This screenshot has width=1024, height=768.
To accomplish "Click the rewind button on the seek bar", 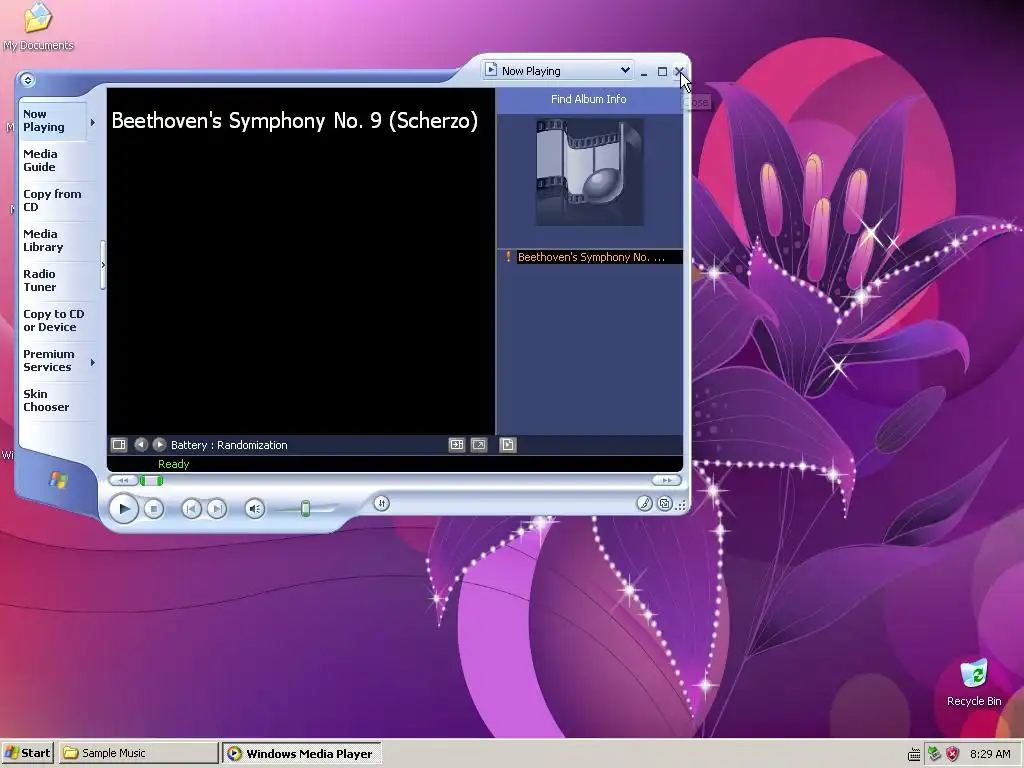I will pos(123,481).
